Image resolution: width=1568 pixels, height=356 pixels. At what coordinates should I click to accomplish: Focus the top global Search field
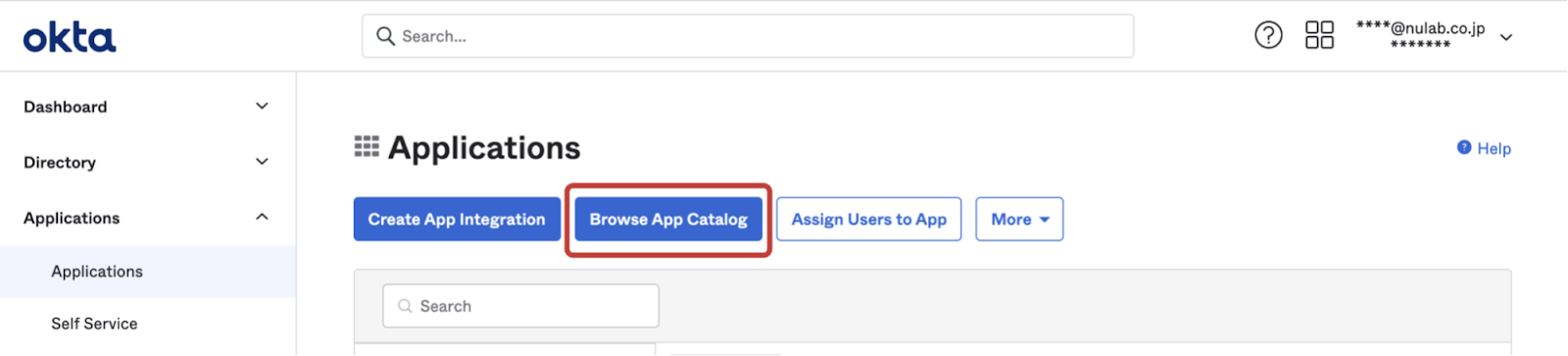coord(748,36)
